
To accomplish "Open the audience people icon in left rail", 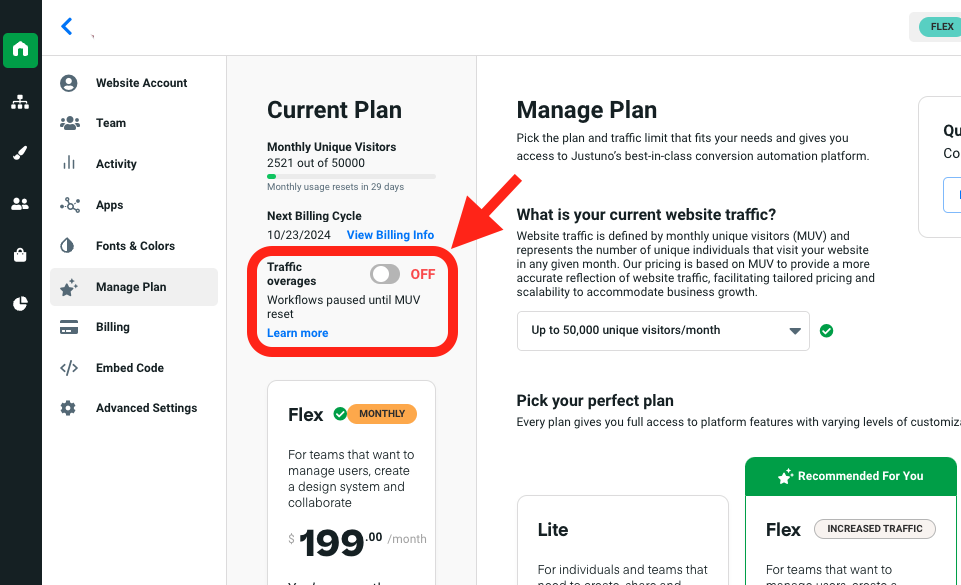I will tap(20, 204).
